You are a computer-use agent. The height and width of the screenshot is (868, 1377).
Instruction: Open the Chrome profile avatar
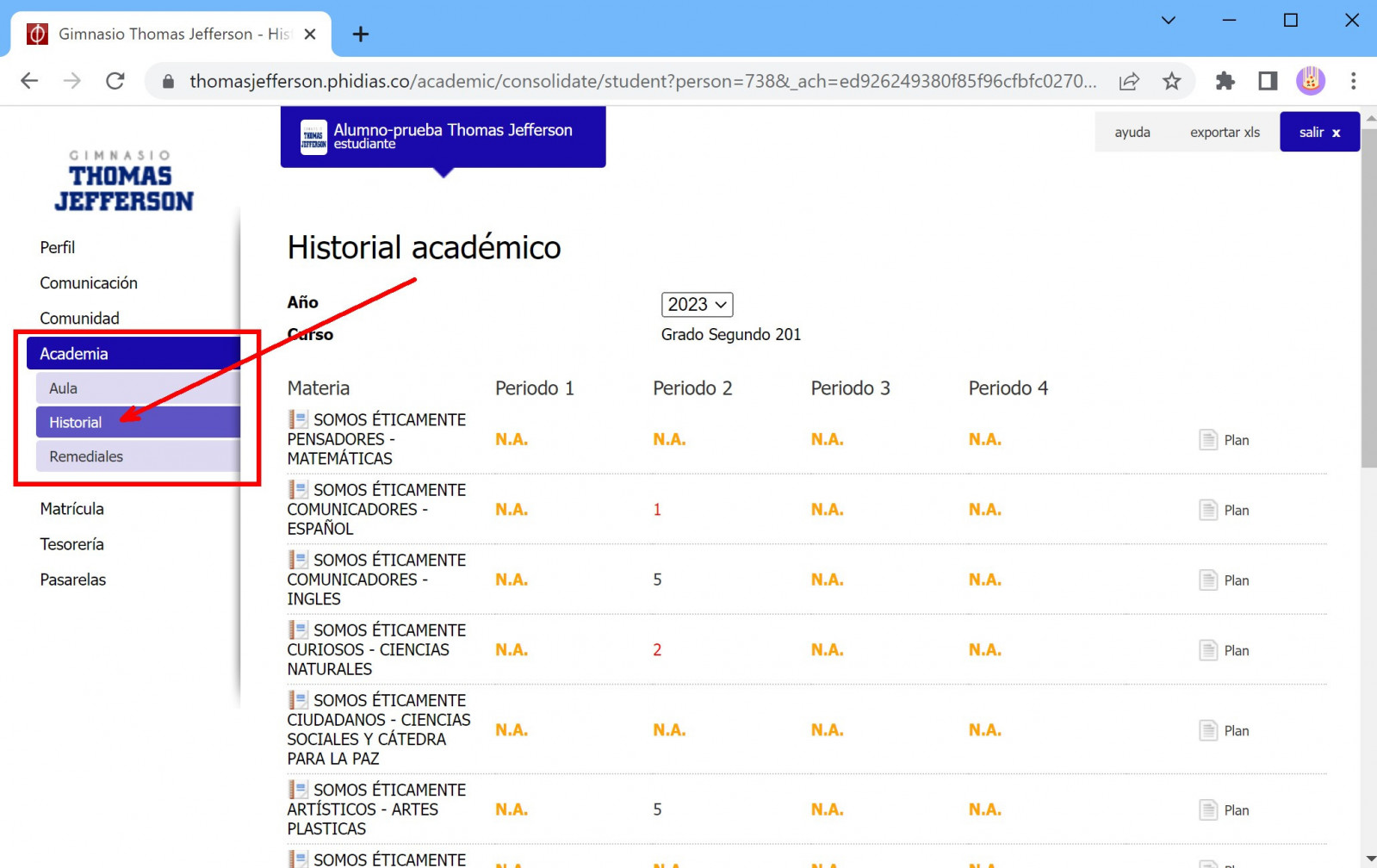1310,82
